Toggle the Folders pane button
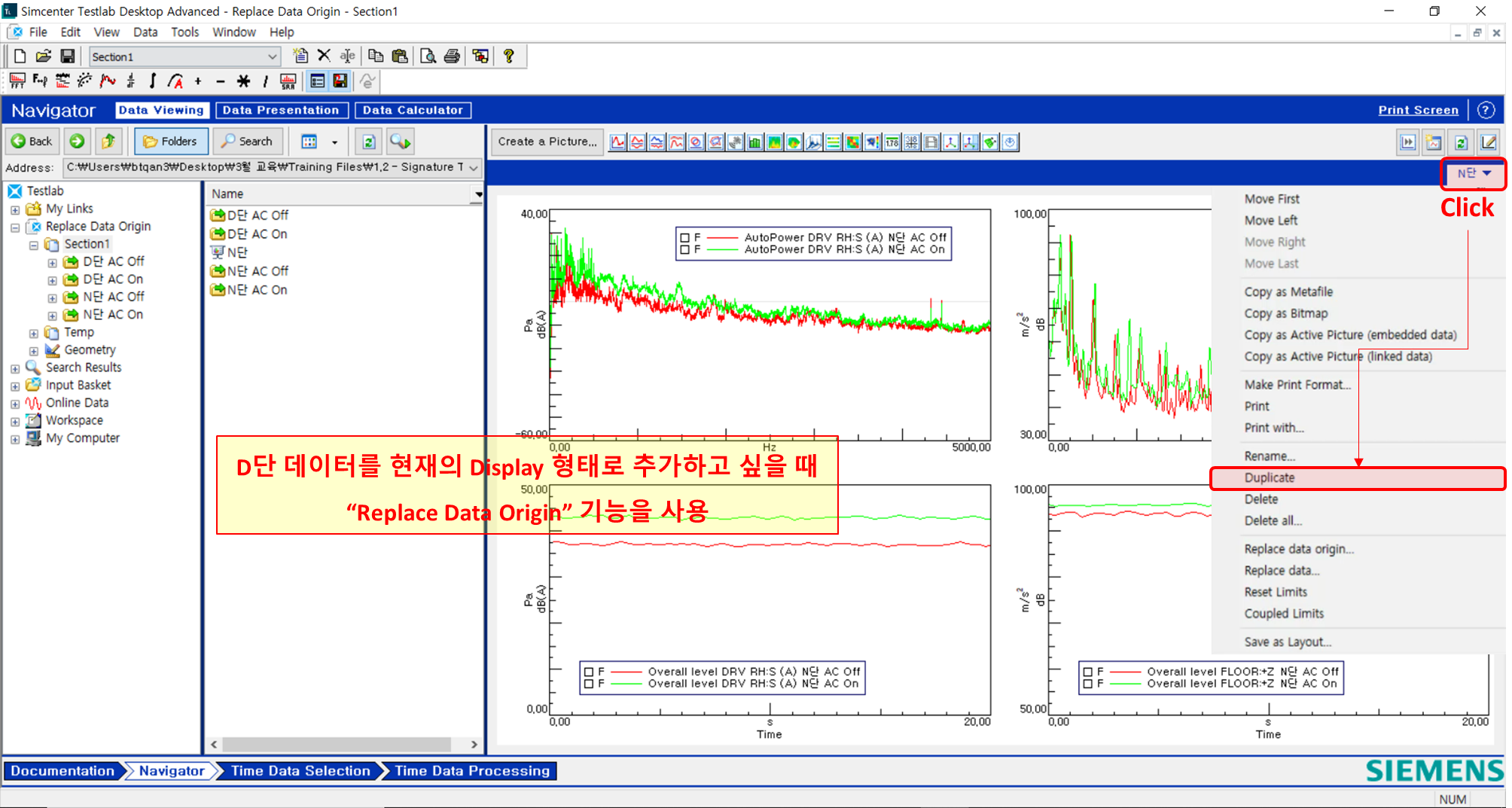The height and width of the screenshot is (808, 1512). click(171, 142)
